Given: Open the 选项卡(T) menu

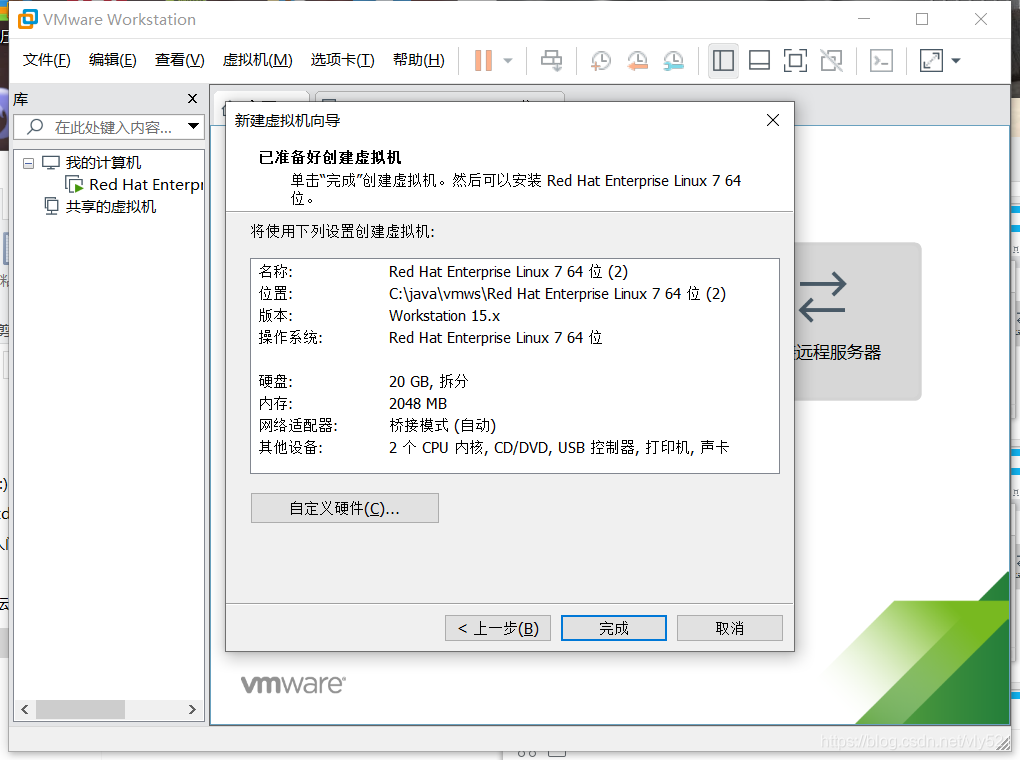Looking at the screenshot, I should click(342, 60).
